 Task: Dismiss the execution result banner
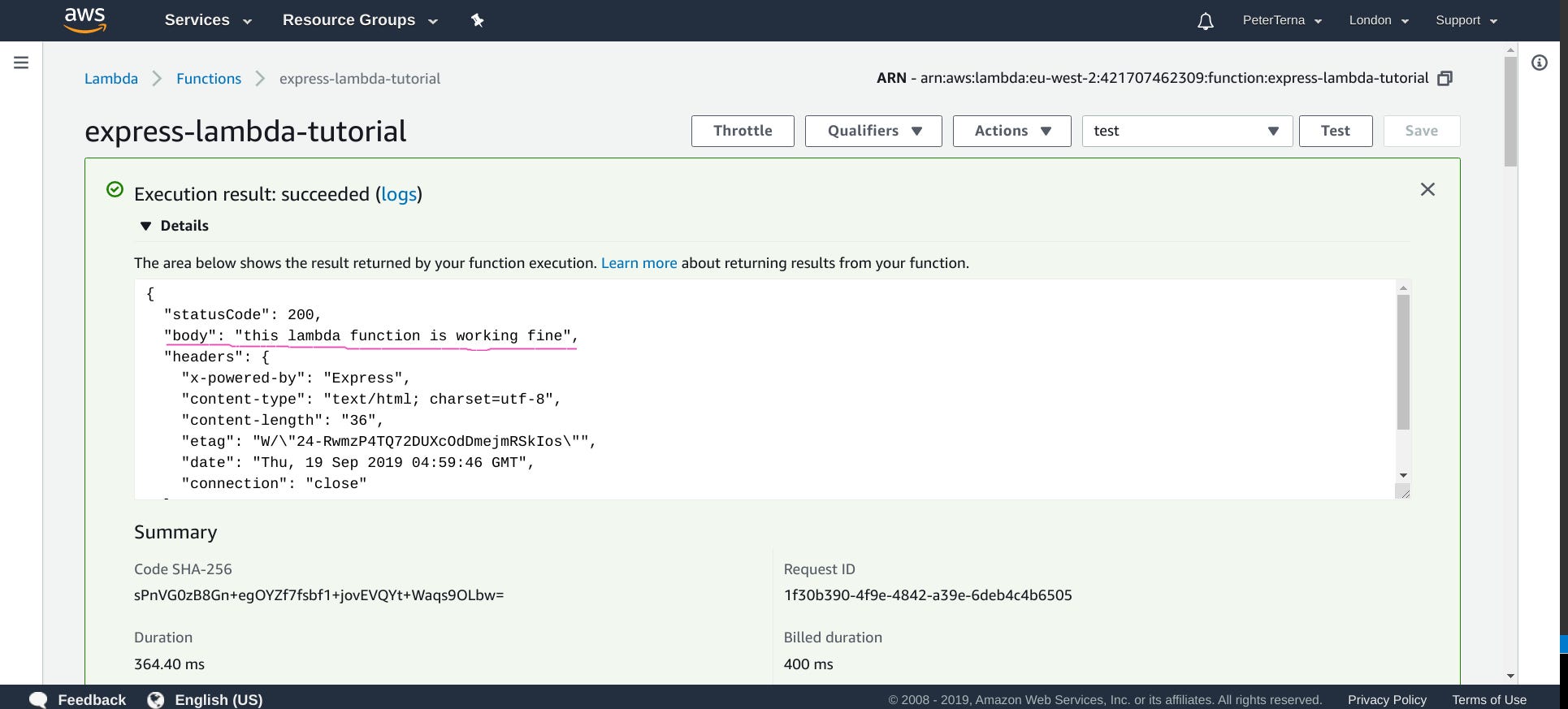click(1427, 189)
